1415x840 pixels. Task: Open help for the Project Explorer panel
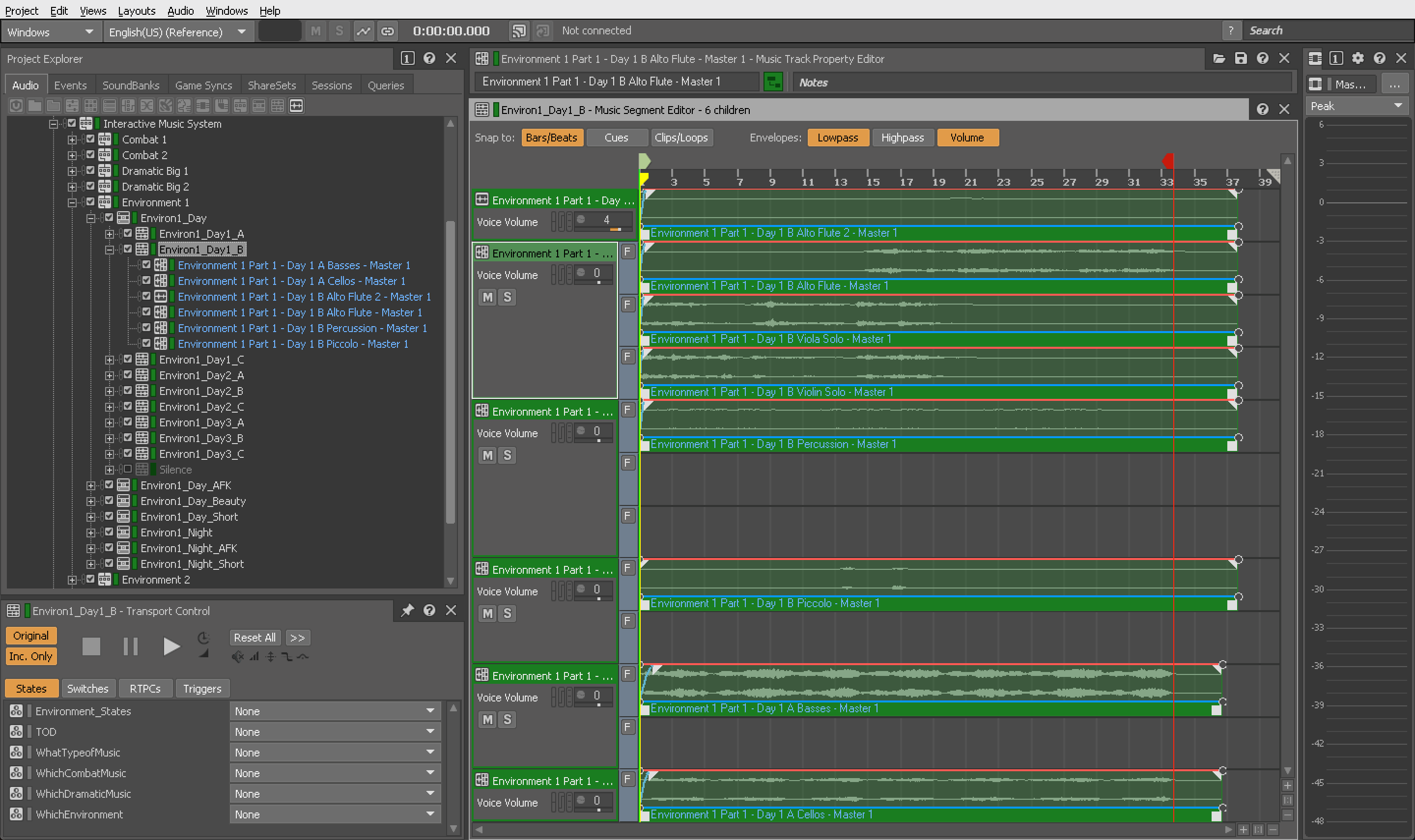[x=429, y=58]
